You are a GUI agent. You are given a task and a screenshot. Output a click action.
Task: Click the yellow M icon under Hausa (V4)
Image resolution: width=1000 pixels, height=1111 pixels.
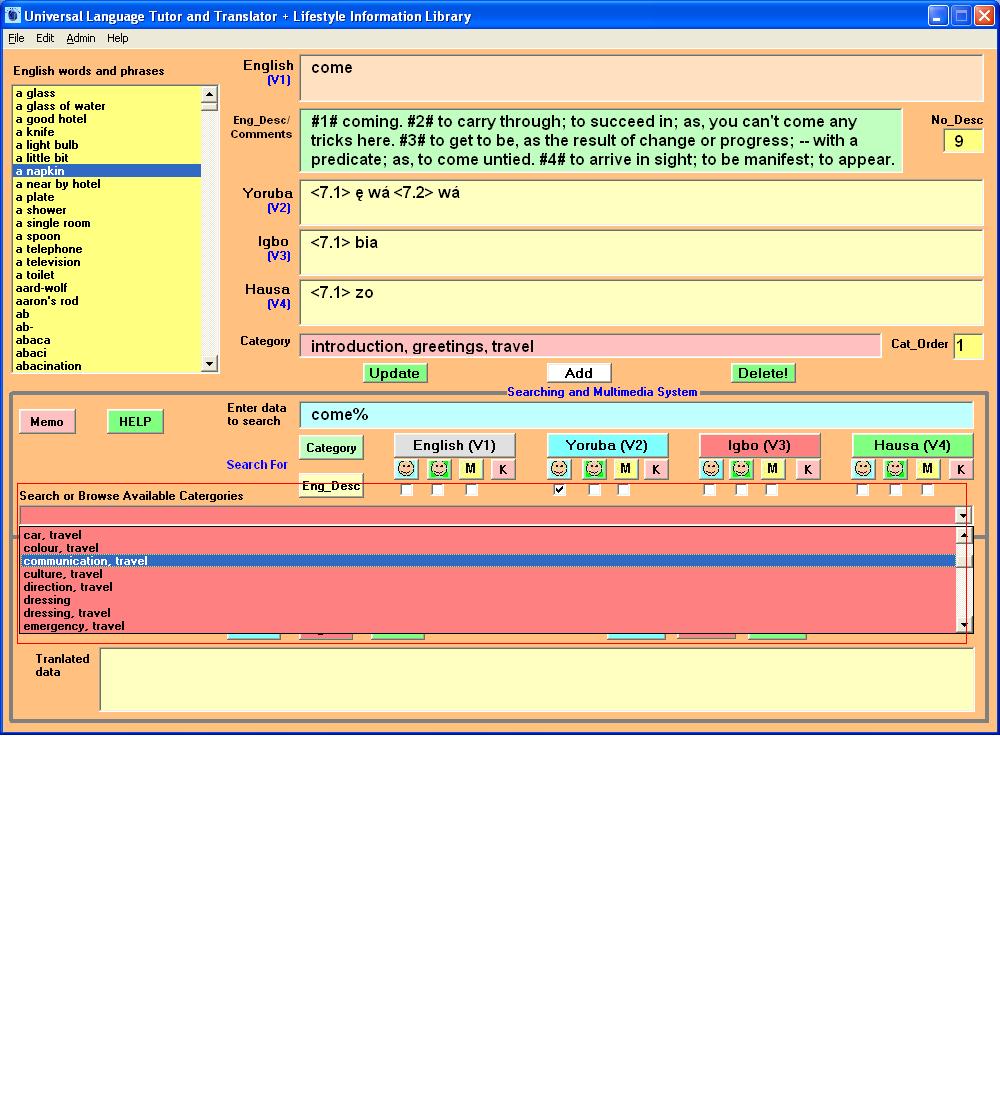pos(928,469)
